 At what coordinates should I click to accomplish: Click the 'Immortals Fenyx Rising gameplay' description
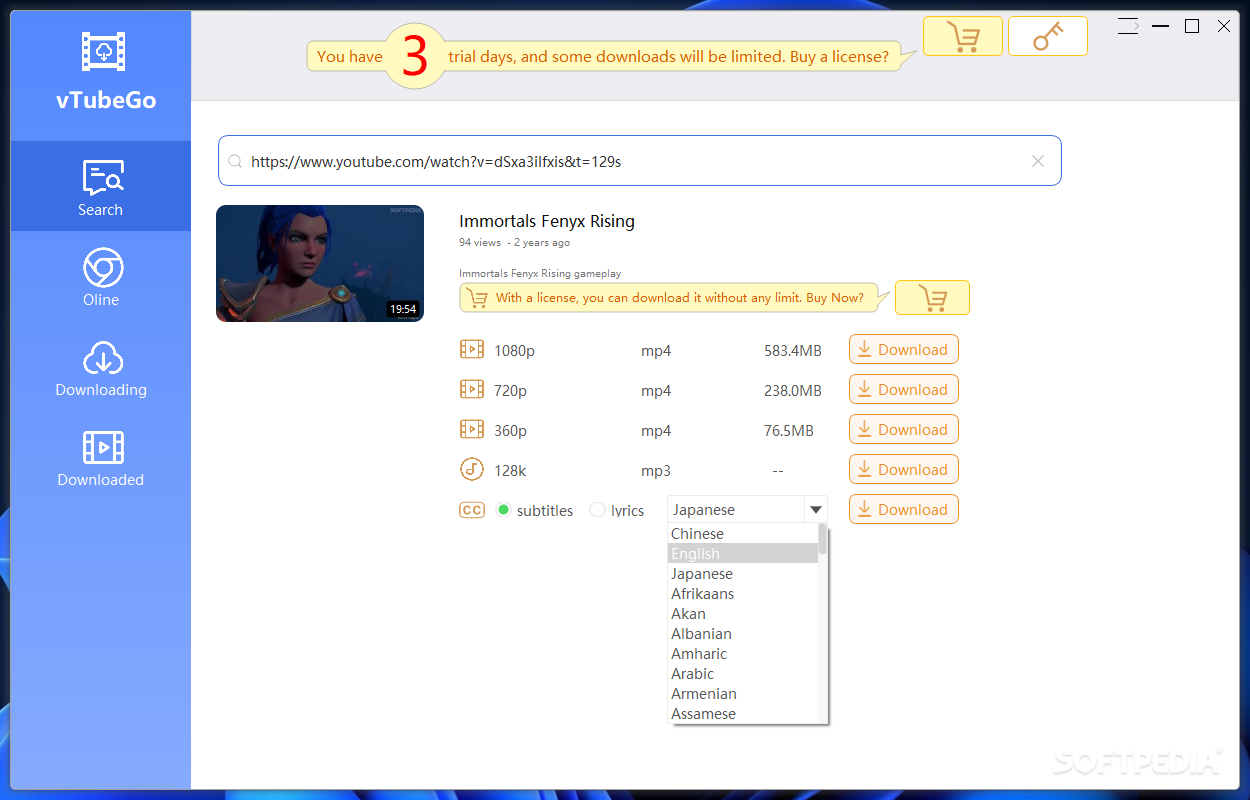540,273
